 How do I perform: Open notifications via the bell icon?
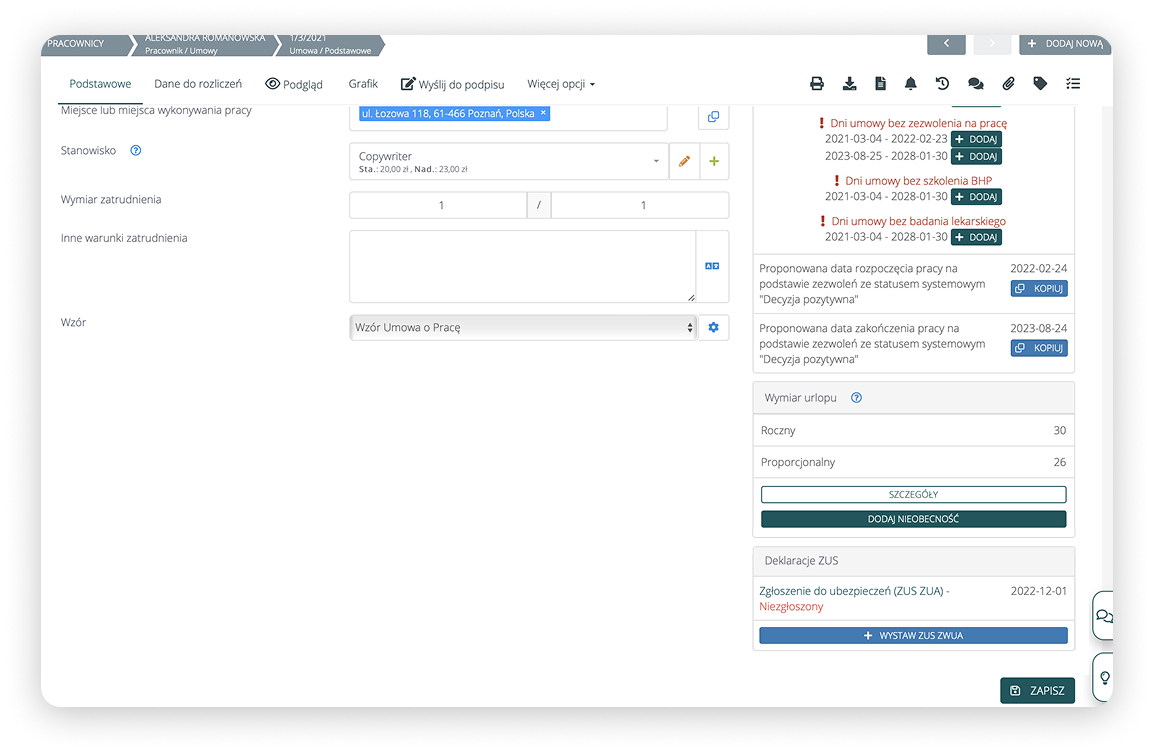911,84
